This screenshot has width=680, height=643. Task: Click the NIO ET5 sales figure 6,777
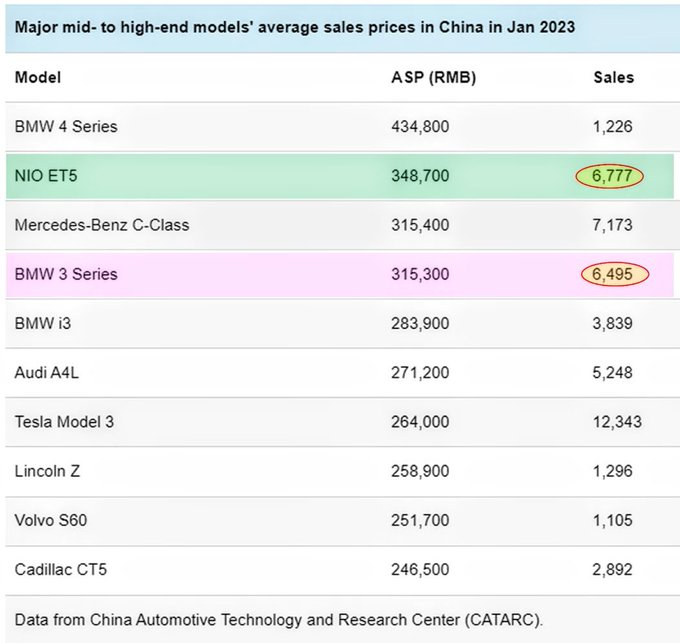tap(610, 176)
